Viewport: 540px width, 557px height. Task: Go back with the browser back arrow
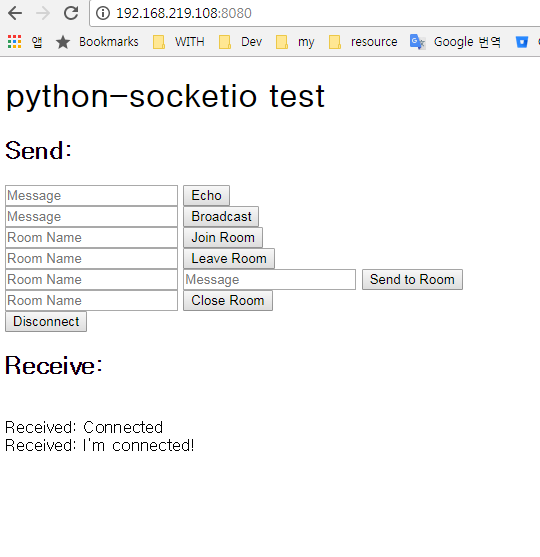(x=15, y=13)
